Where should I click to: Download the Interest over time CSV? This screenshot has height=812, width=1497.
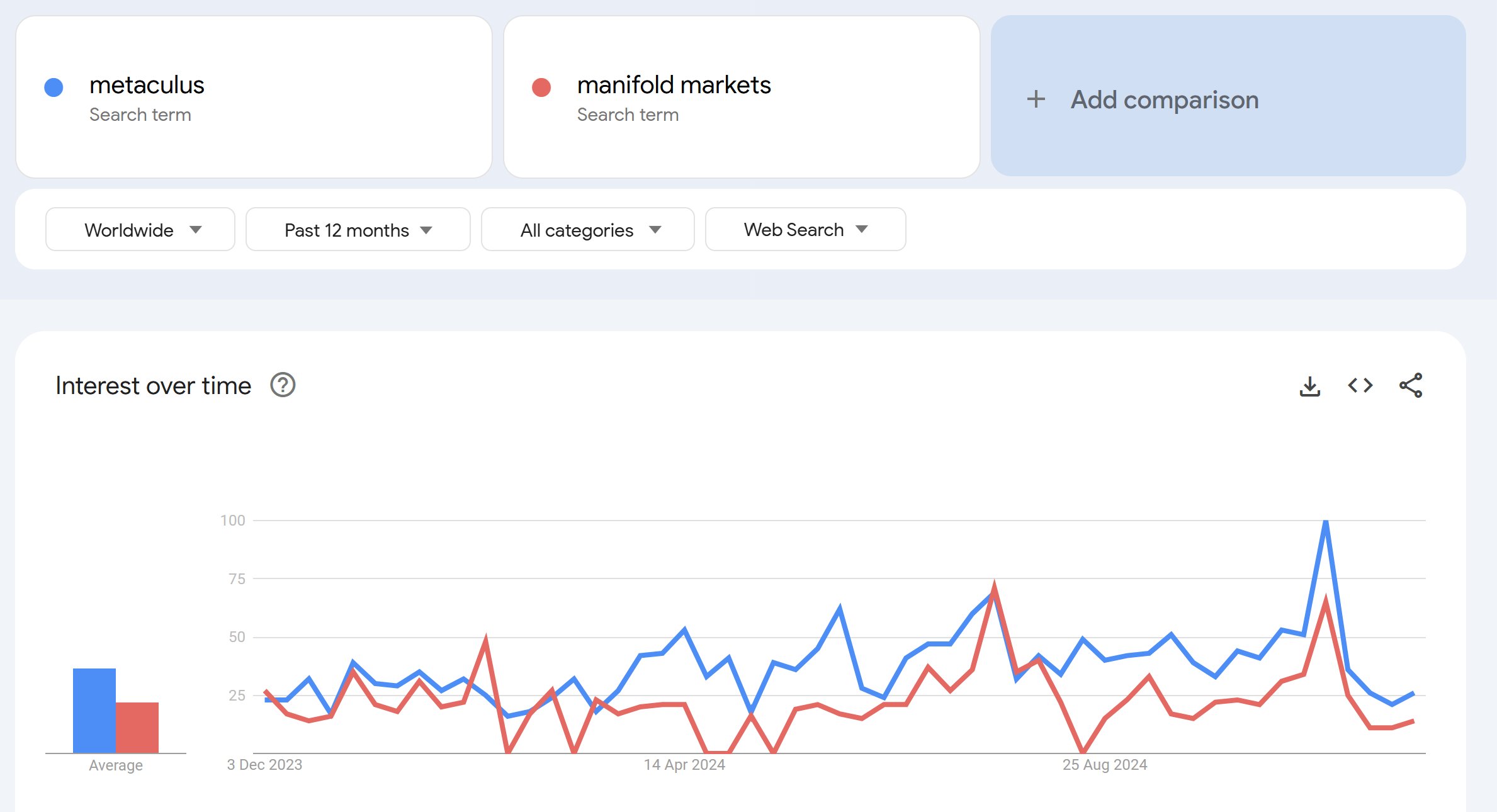(1309, 386)
